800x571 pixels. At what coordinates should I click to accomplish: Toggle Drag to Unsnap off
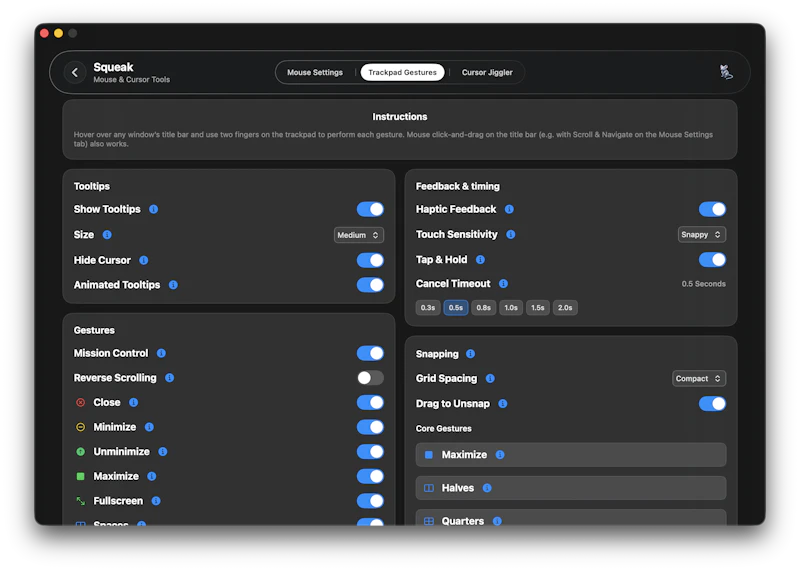(x=712, y=404)
